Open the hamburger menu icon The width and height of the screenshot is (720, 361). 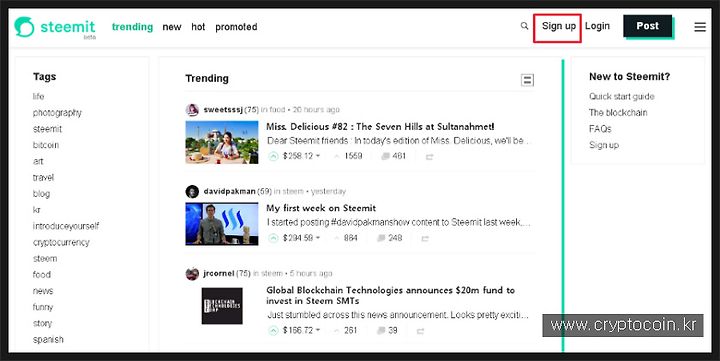pyautogui.click(x=700, y=27)
